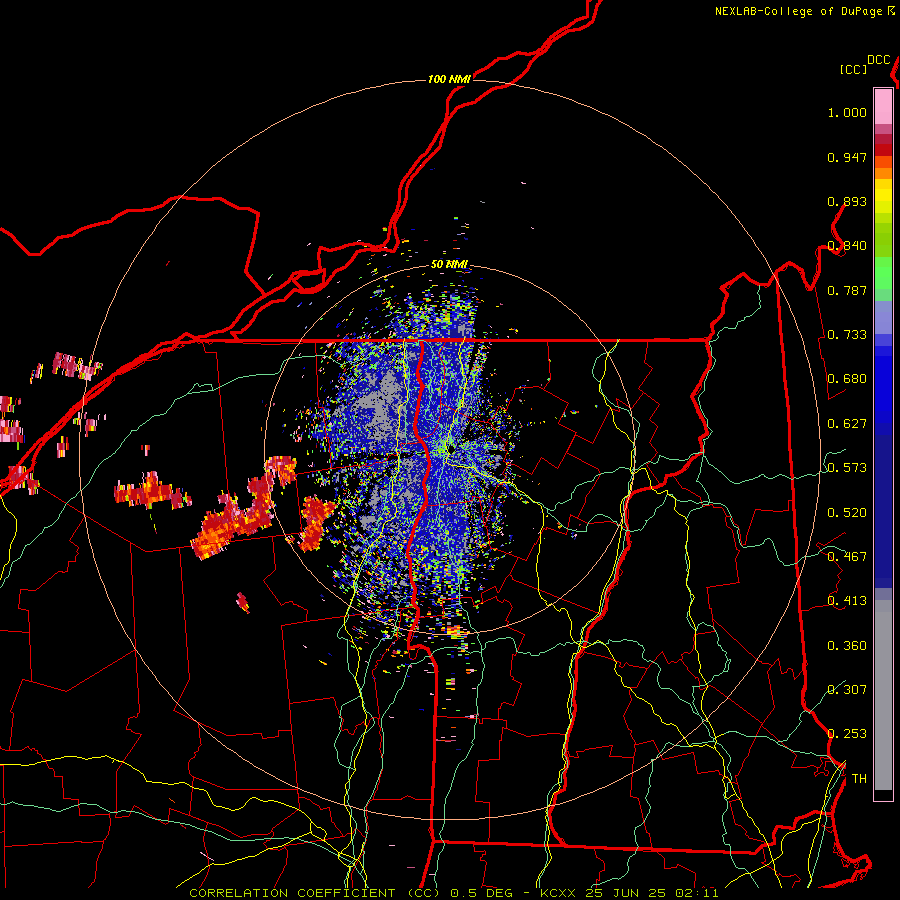The image size is (900, 900).
Task: Click the KCXX radar site center marker
Action: [x=452, y=449]
